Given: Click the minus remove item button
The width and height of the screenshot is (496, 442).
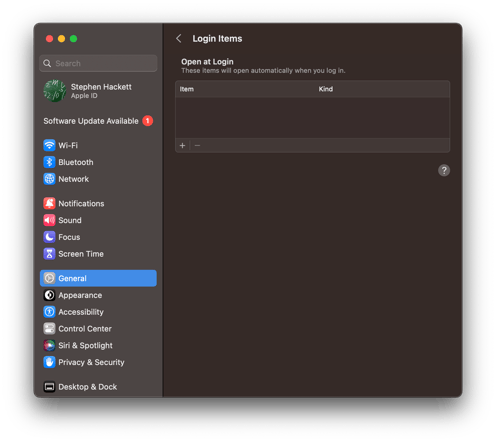Looking at the screenshot, I should [x=197, y=146].
